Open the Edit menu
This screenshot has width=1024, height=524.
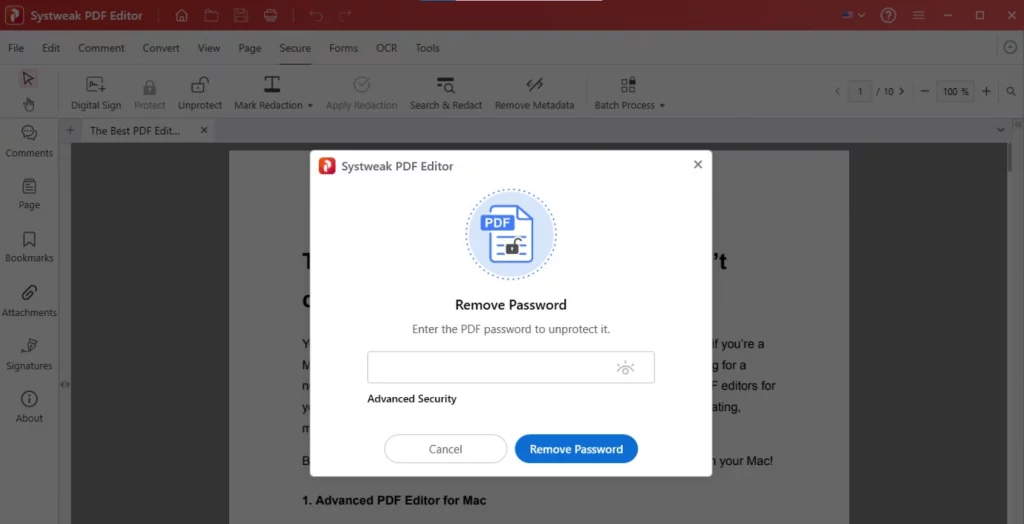(x=51, y=48)
